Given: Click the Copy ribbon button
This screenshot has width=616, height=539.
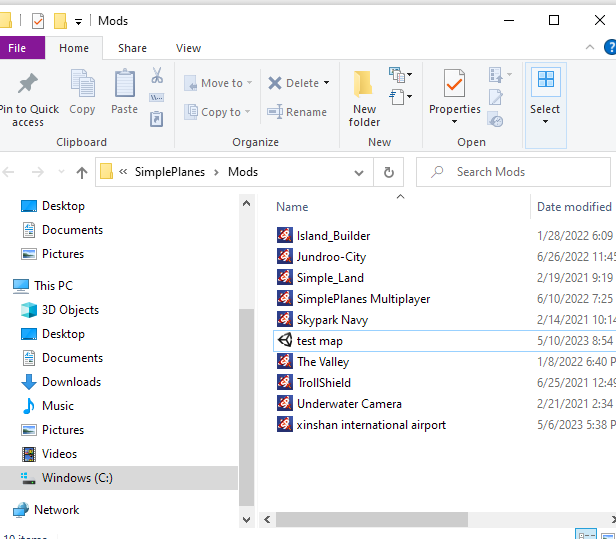Looking at the screenshot, I should pos(82,92).
